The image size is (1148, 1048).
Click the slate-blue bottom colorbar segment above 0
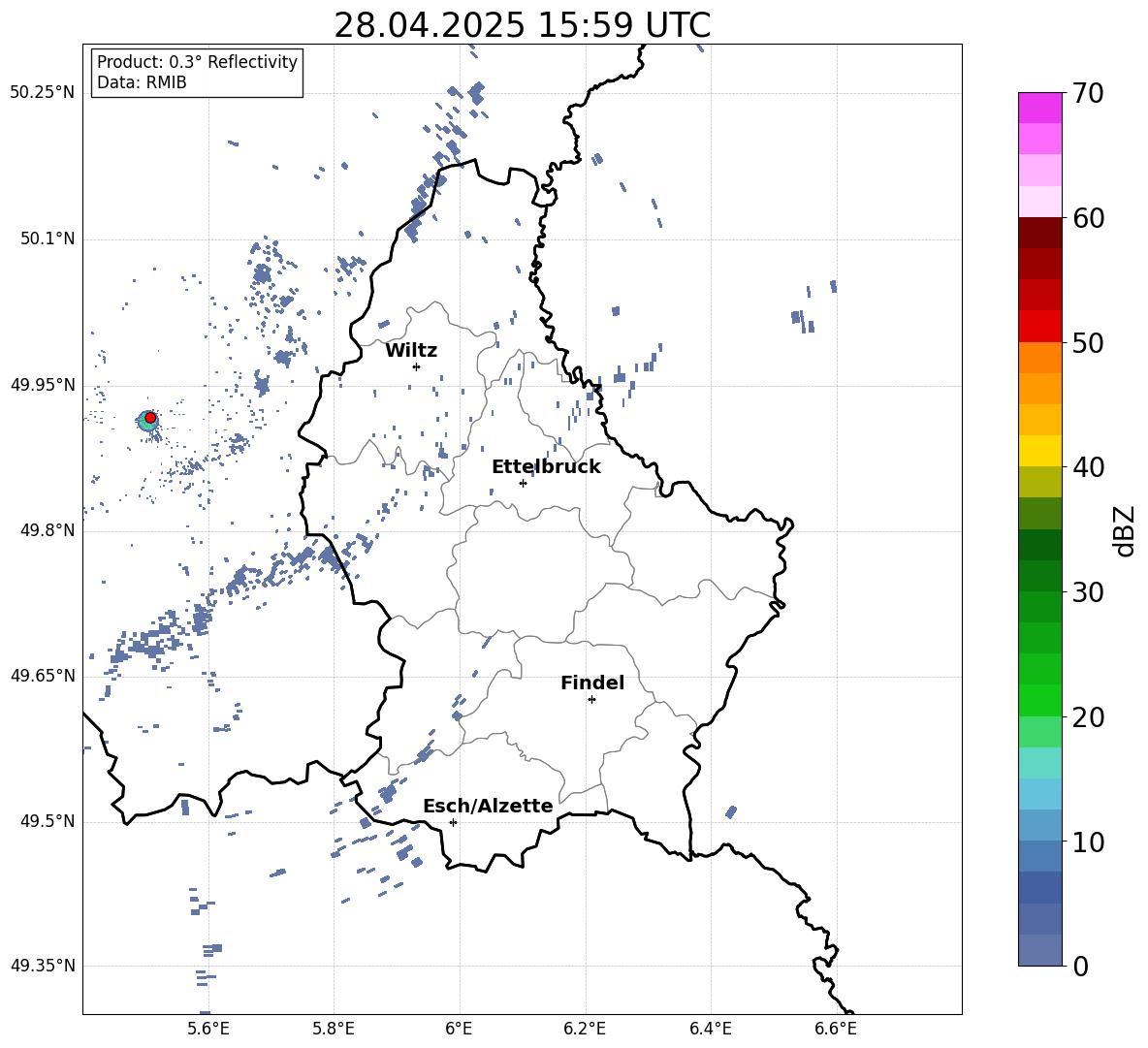pos(1039,950)
